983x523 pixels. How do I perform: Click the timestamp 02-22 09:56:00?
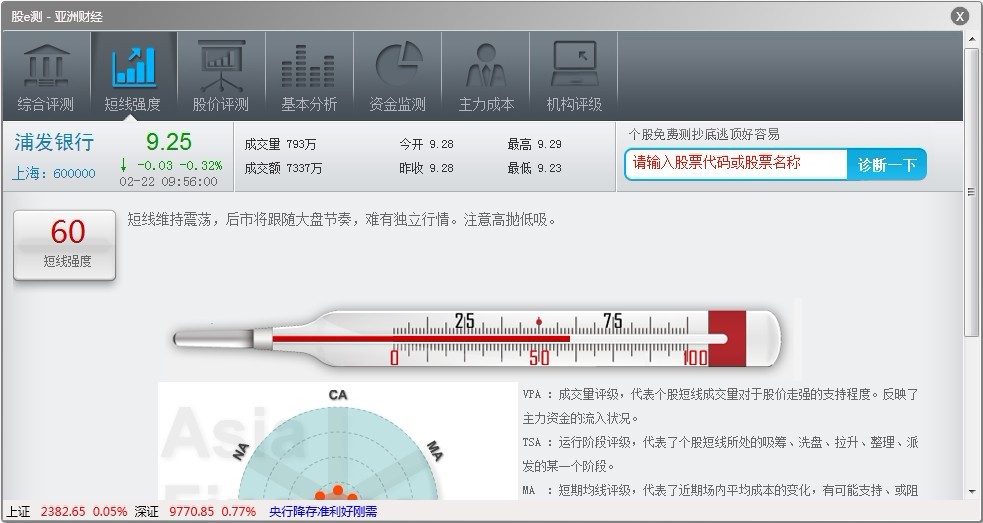pyautogui.click(x=169, y=182)
